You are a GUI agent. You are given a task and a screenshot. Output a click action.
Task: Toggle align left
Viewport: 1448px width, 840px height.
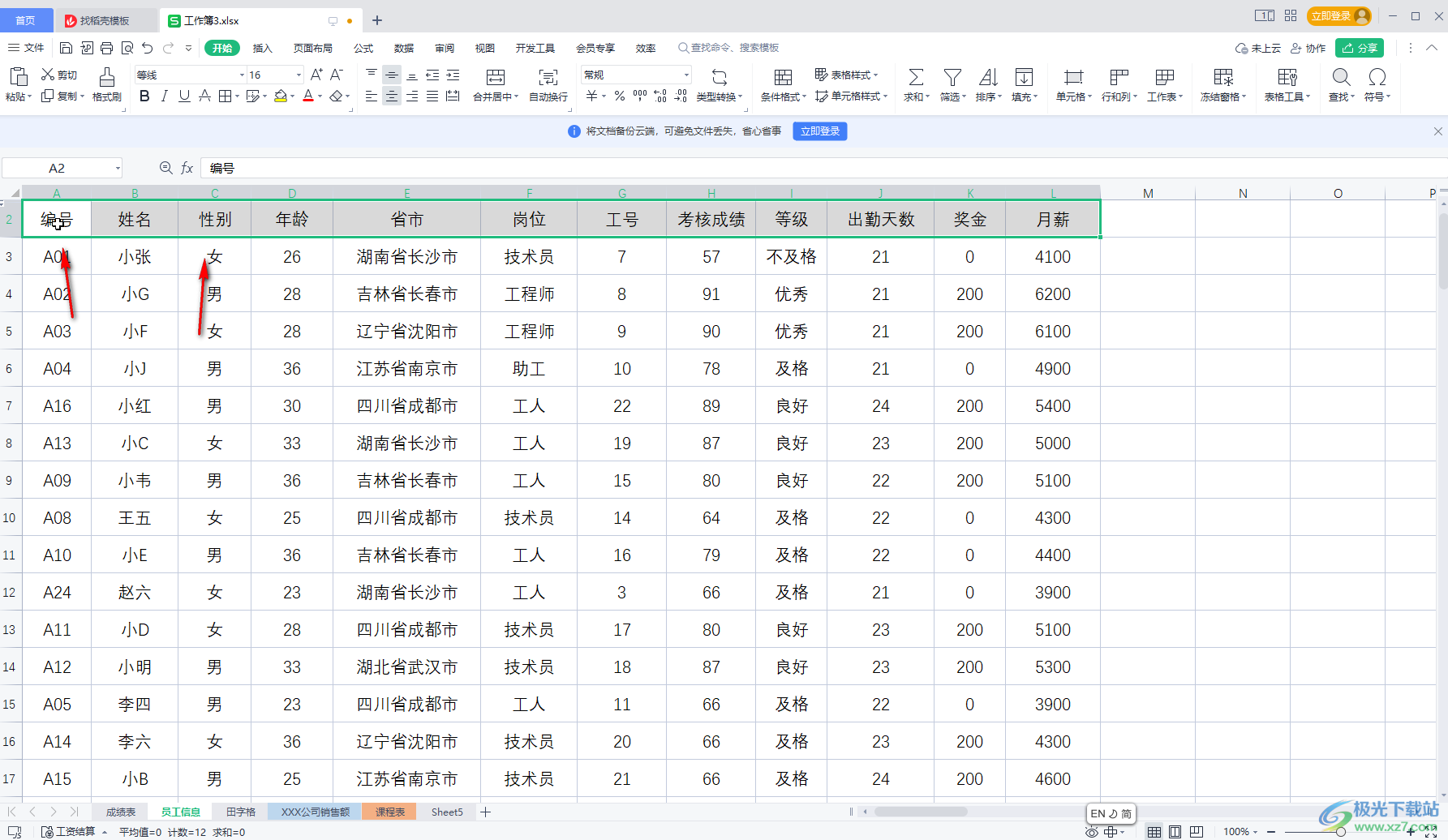coord(372,96)
